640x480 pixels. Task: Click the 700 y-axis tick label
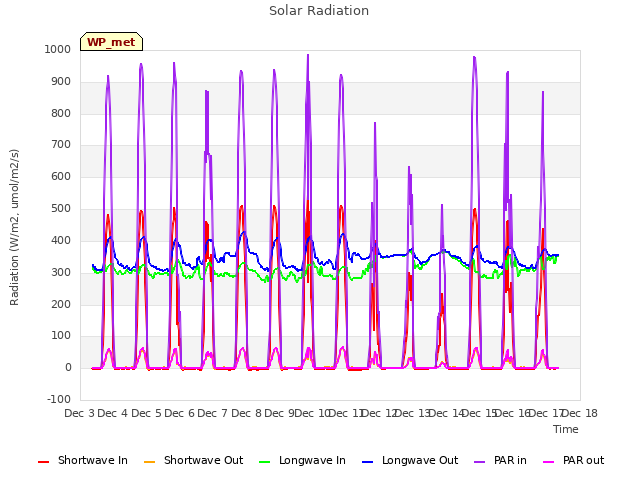click(61, 144)
